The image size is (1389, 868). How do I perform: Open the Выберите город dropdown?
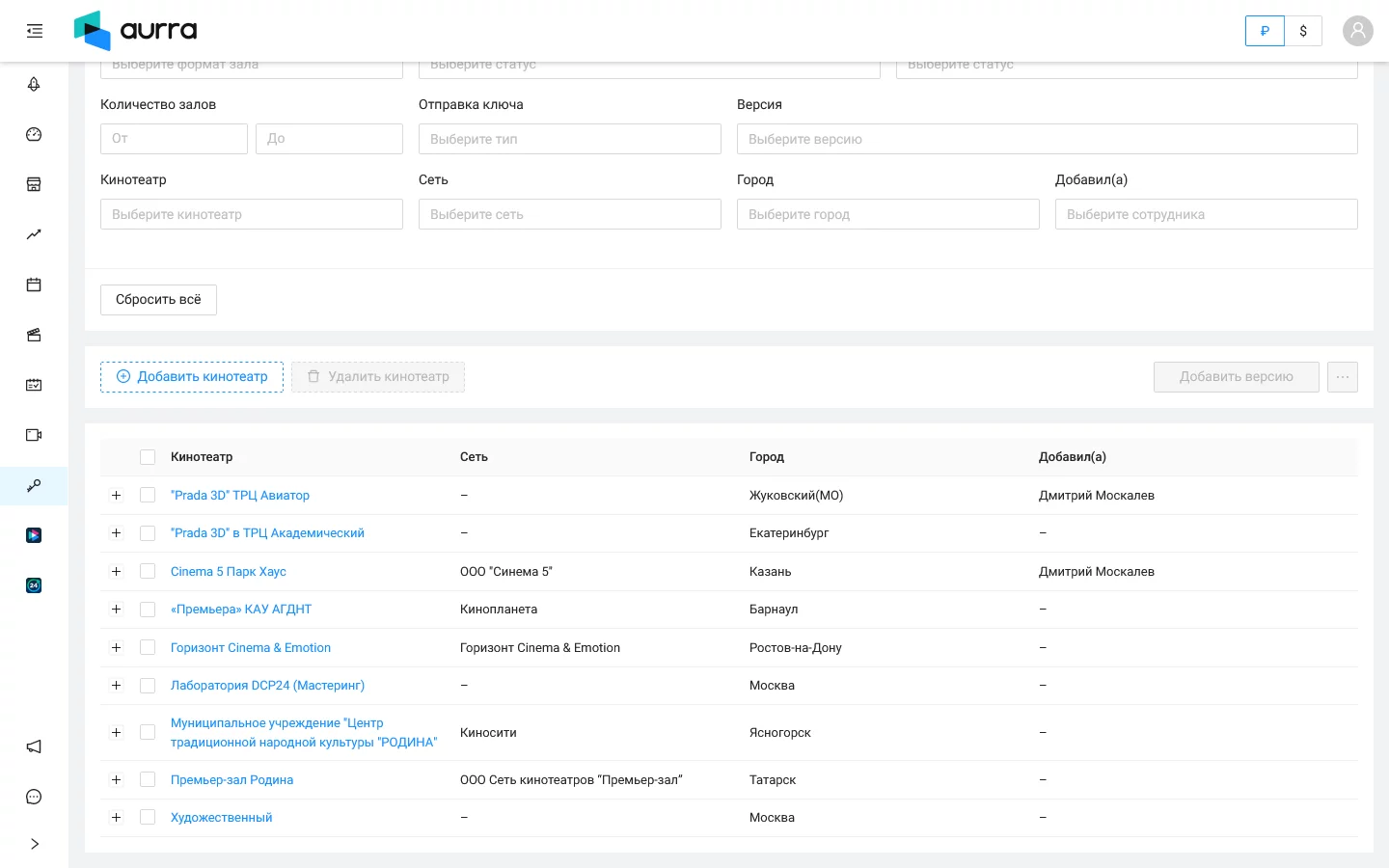point(887,214)
